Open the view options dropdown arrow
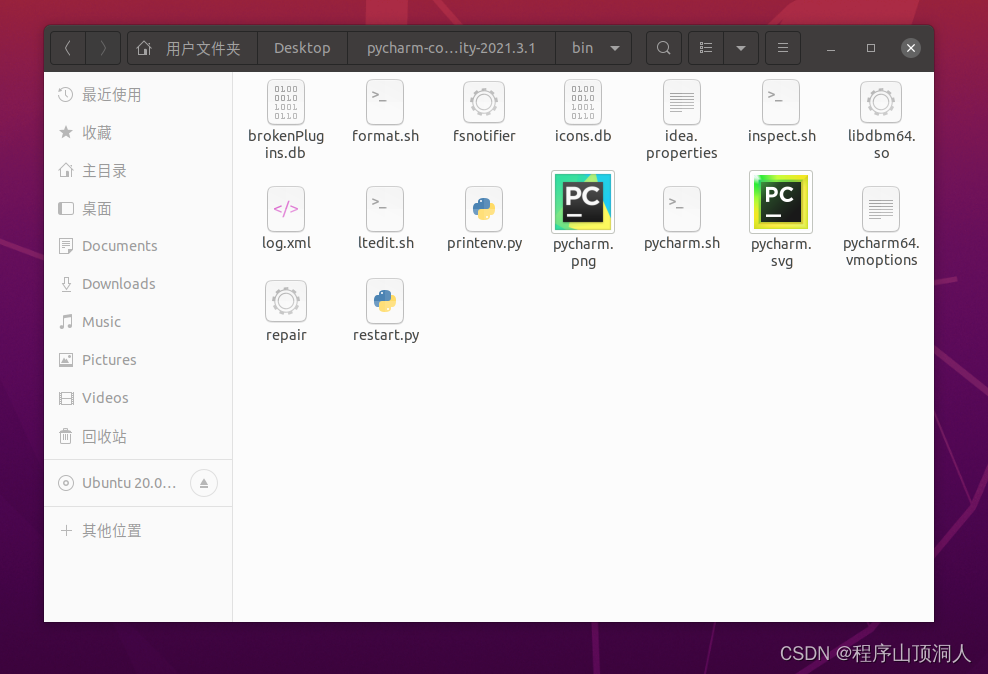 point(741,48)
